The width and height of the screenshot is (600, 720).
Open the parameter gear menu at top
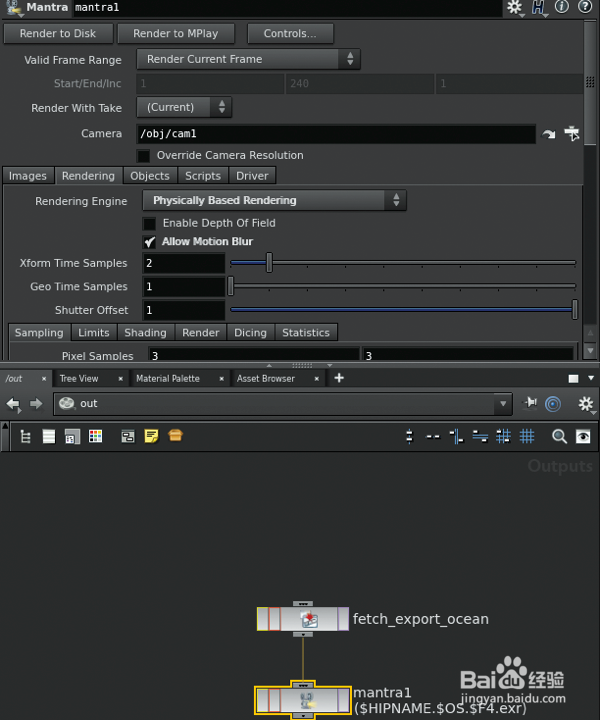pyautogui.click(x=515, y=8)
